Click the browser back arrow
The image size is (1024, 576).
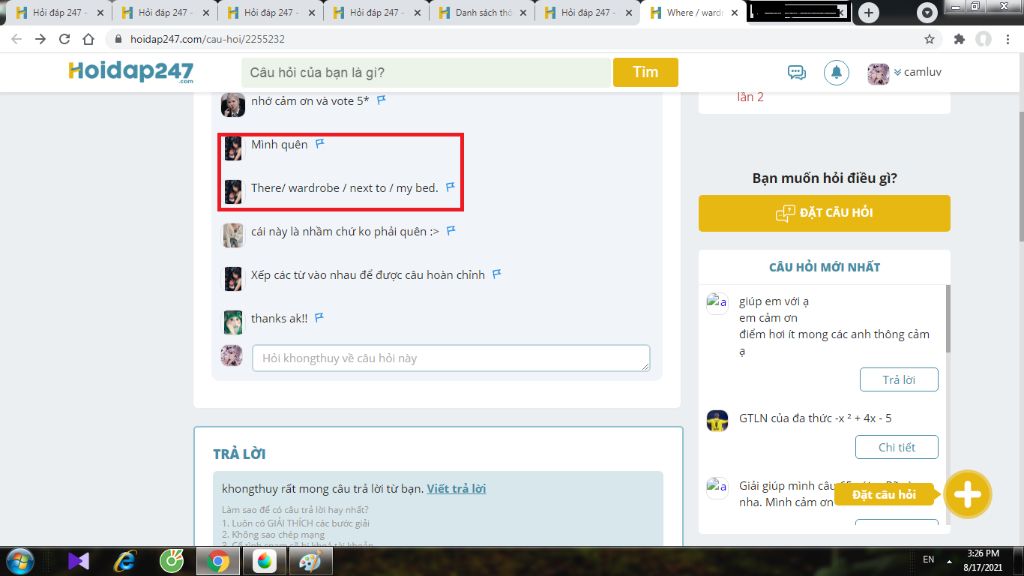16,39
